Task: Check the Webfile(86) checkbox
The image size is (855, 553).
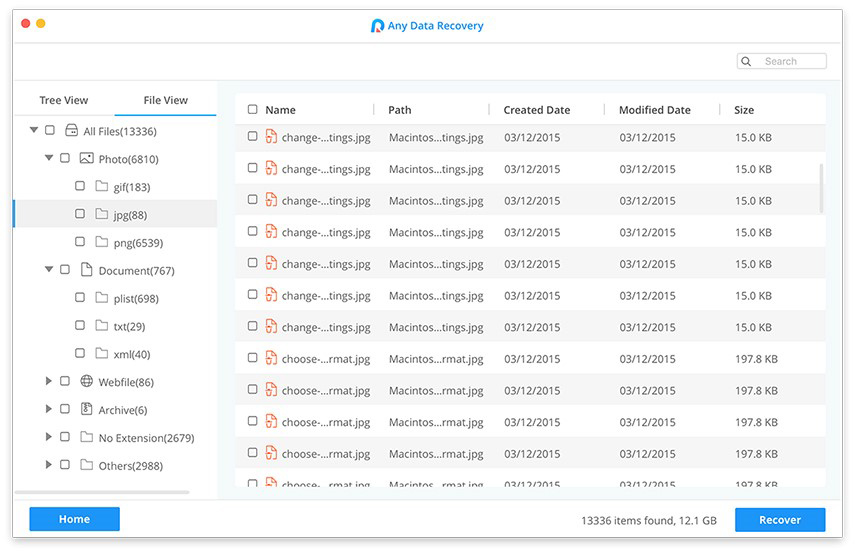Action: (65, 381)
